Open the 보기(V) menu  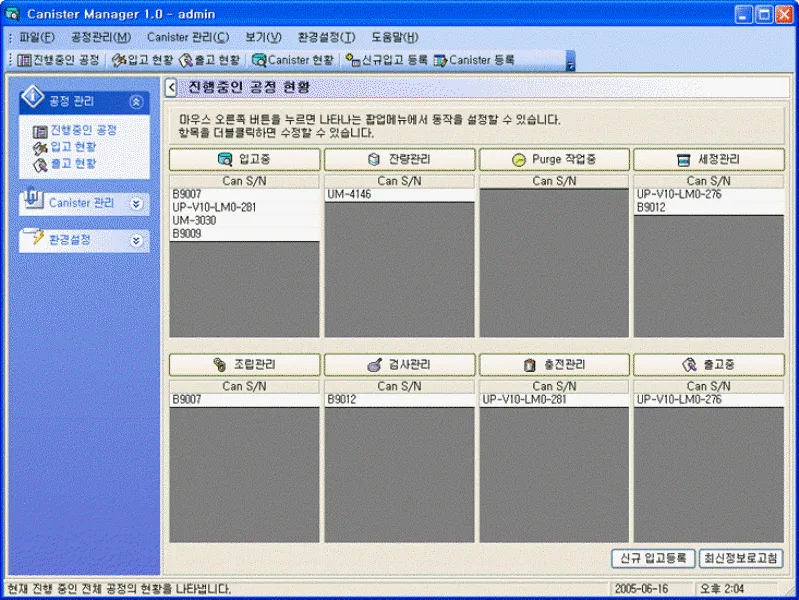pos(263,37)
